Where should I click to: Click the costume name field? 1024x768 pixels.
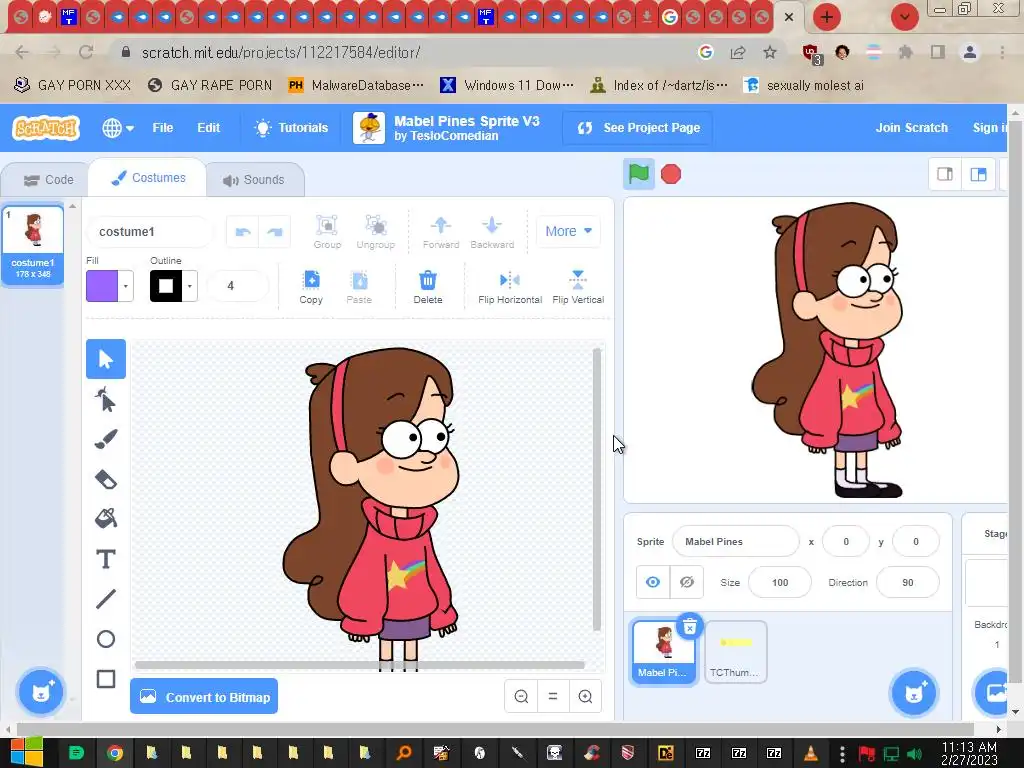tap(150, 232)
